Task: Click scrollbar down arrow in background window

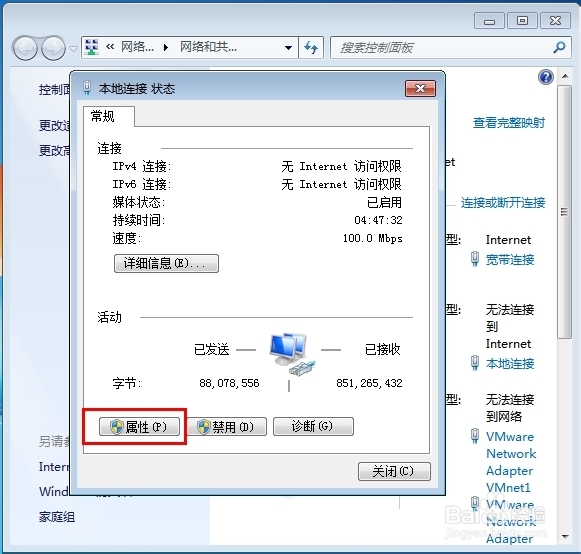Action: point(565,536)
